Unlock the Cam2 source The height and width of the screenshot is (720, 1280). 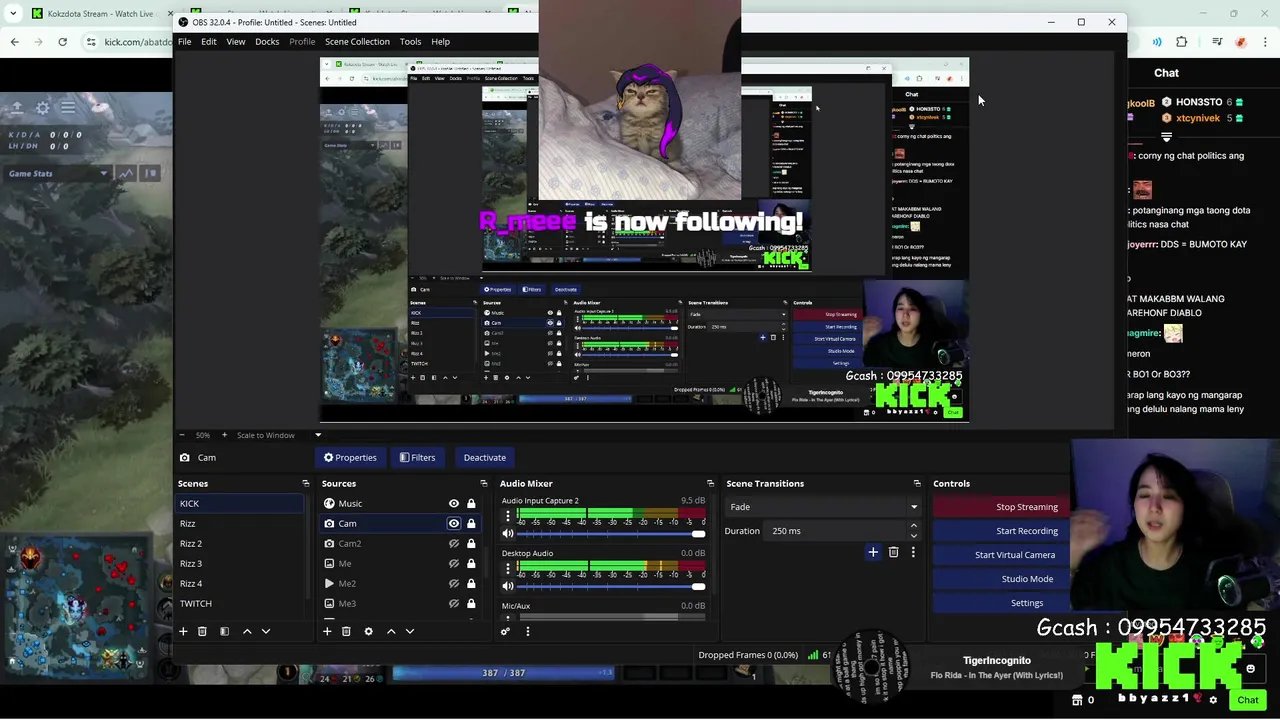[471, 543]
